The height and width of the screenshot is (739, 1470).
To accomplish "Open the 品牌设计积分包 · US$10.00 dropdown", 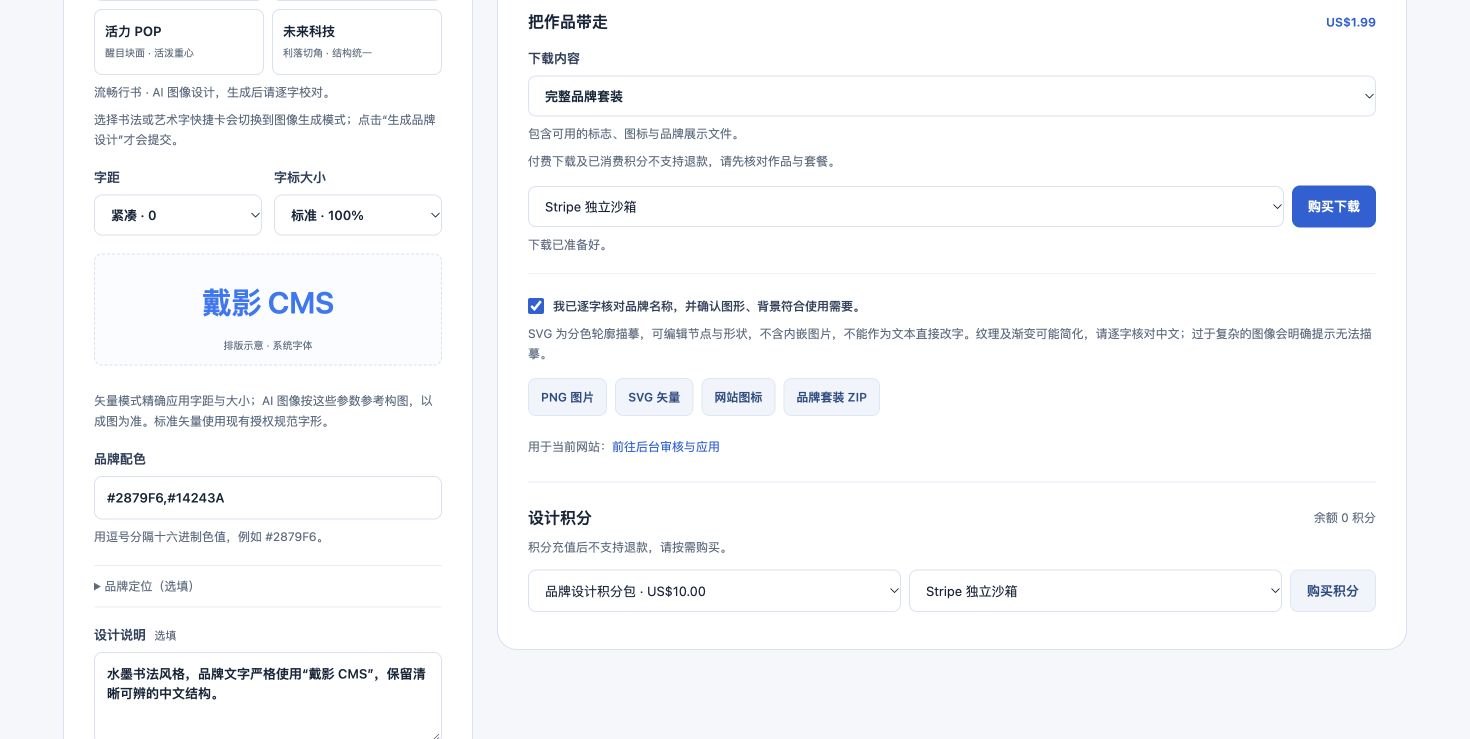I will (714, 591).
